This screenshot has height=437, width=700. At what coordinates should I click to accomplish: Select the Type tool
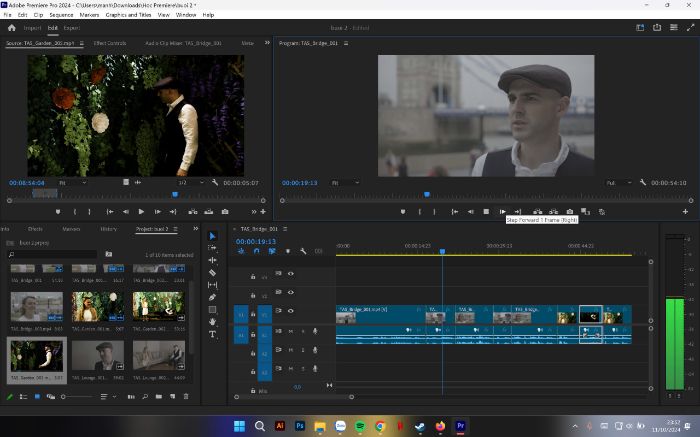pos(212,334)
